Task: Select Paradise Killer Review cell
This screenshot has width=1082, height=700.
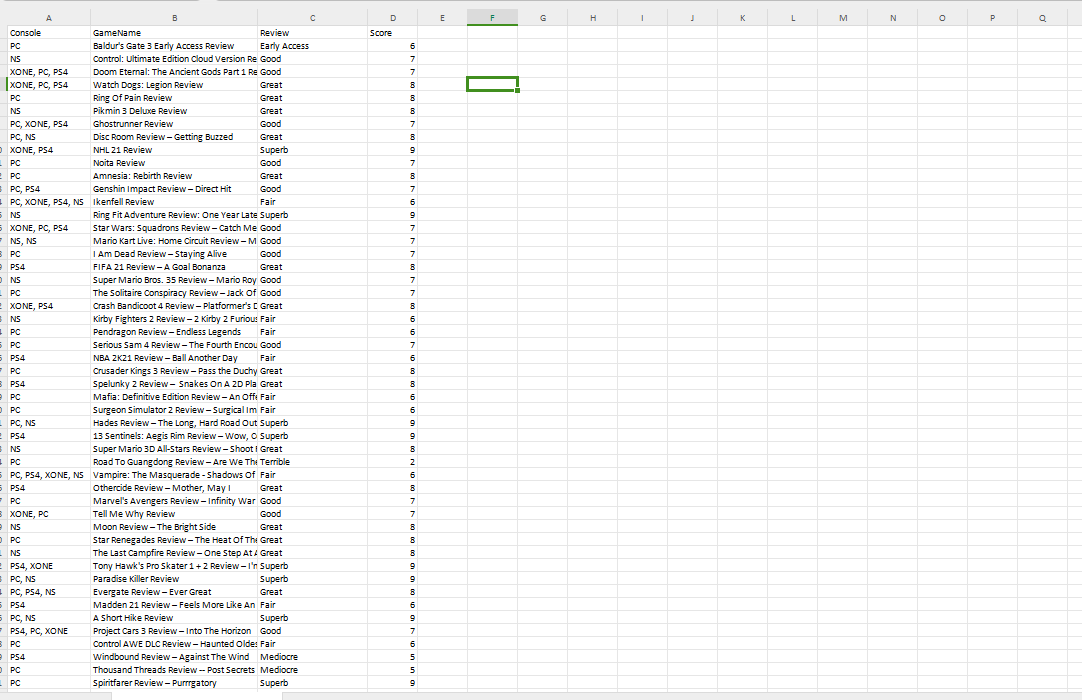Action: (174, 579)
